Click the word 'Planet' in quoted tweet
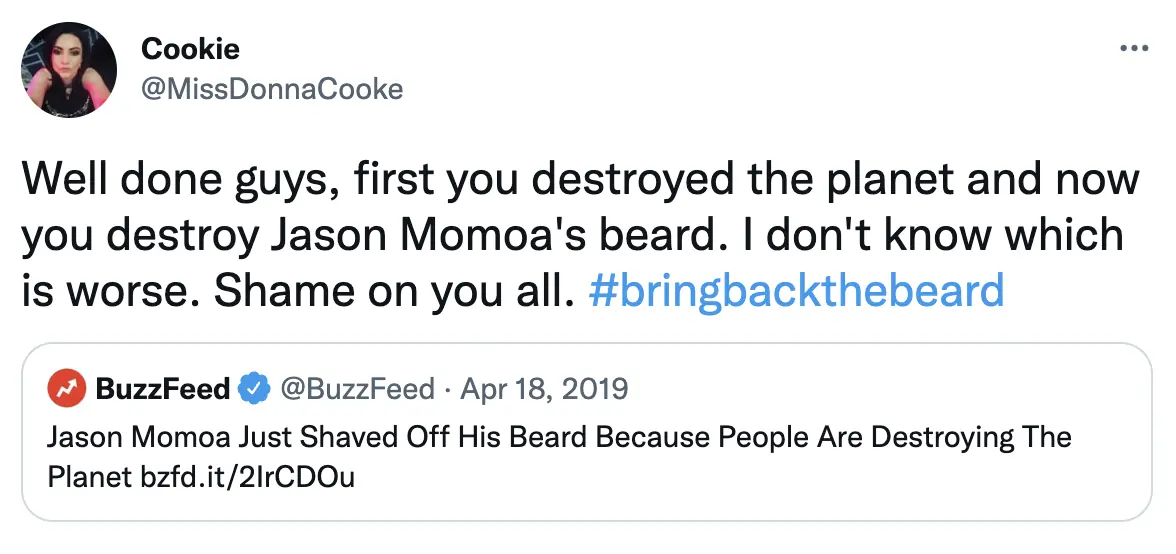Screen dimensions: 1176x554 [x=89, y=477]
